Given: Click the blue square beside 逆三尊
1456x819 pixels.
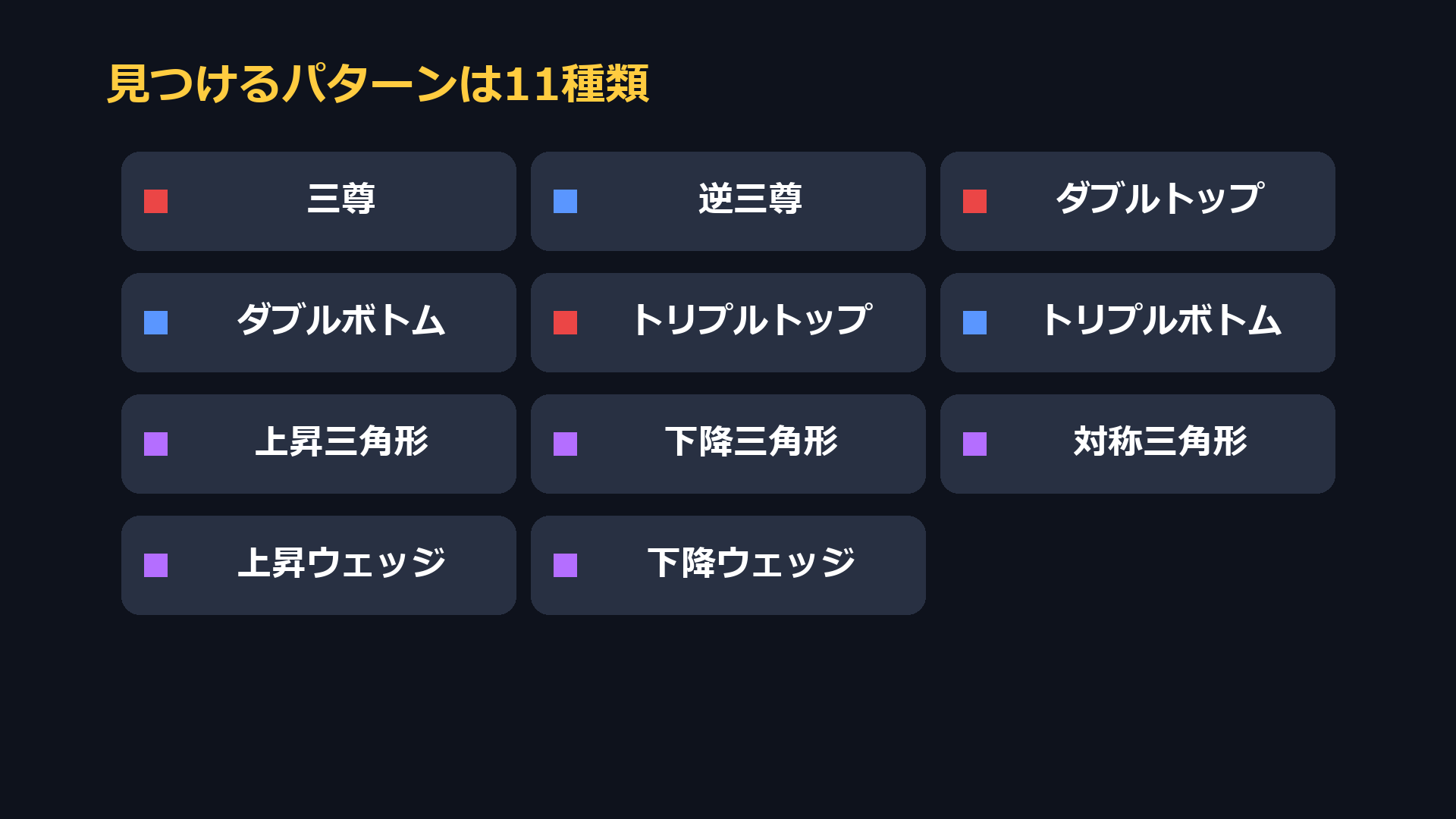Looking at the screenshot, I should tap(565, 201).
